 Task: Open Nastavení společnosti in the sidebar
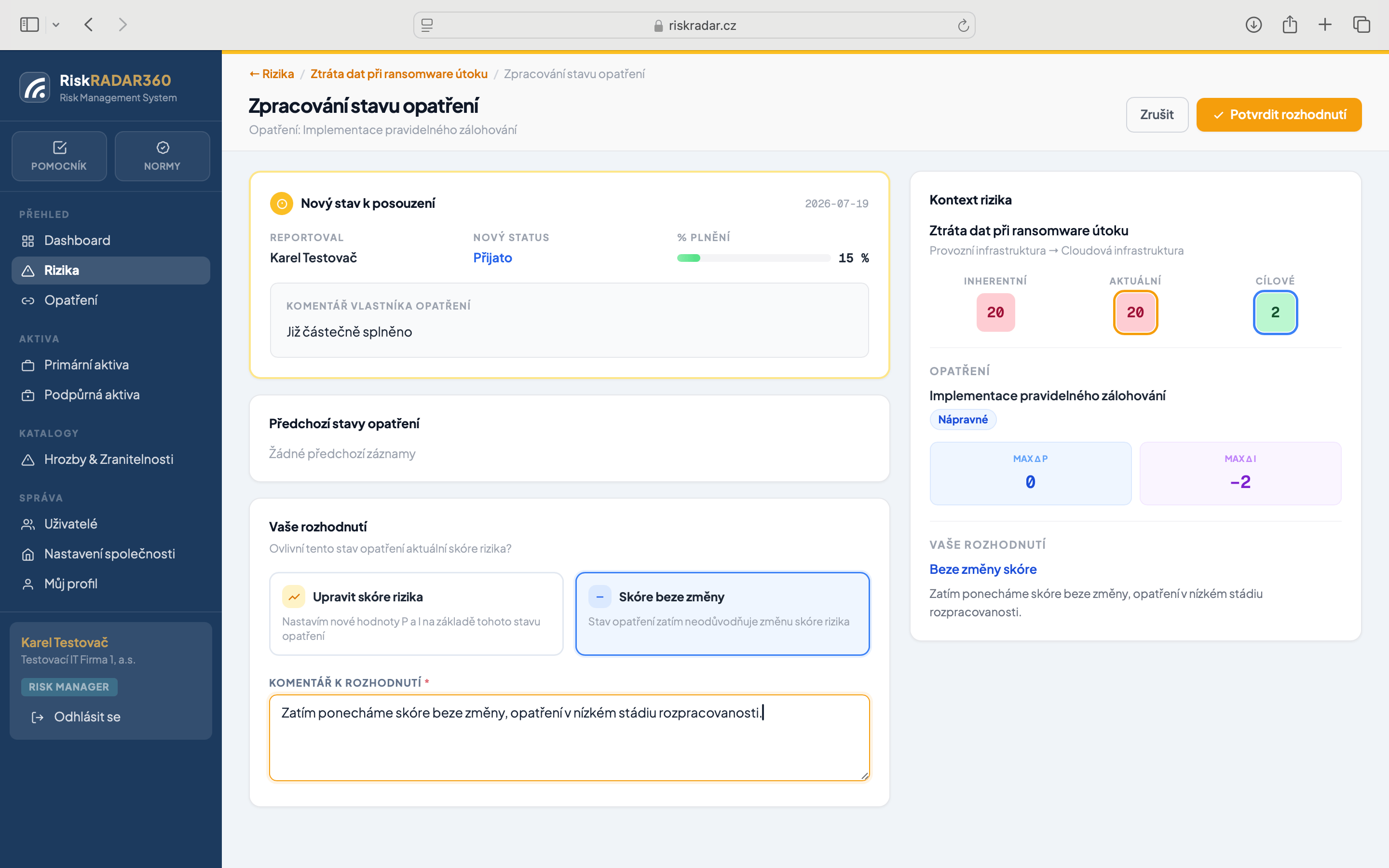[111, 554]
